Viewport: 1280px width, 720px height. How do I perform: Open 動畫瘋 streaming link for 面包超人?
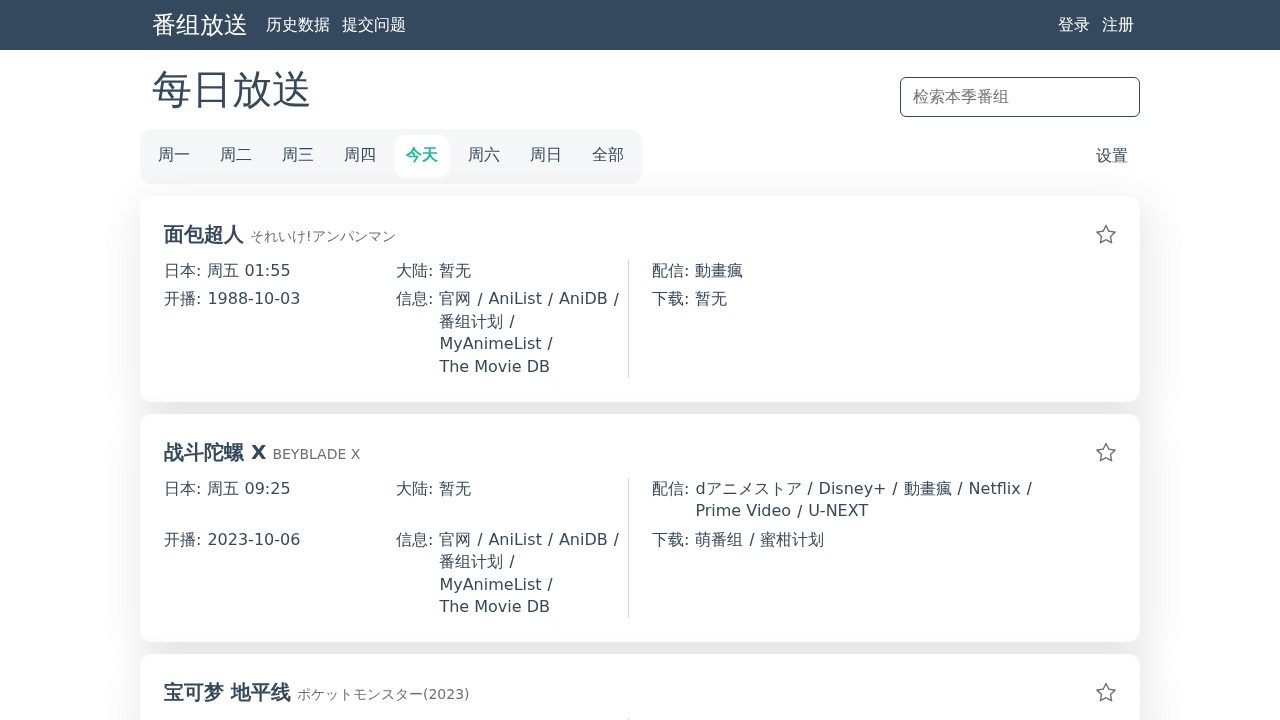point(719,271)
